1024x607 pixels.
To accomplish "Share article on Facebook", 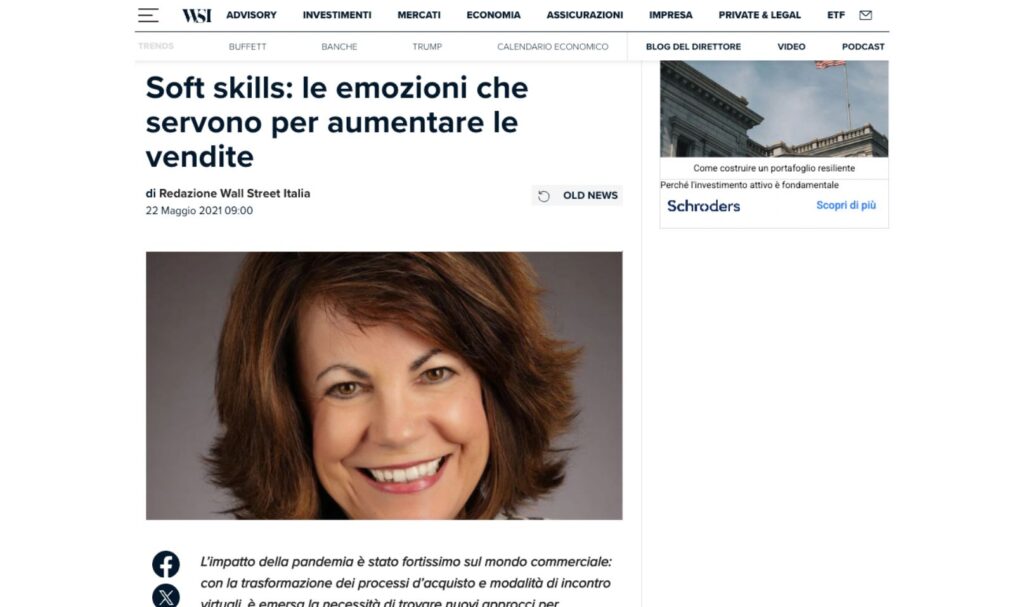I will tap(166, 565).
